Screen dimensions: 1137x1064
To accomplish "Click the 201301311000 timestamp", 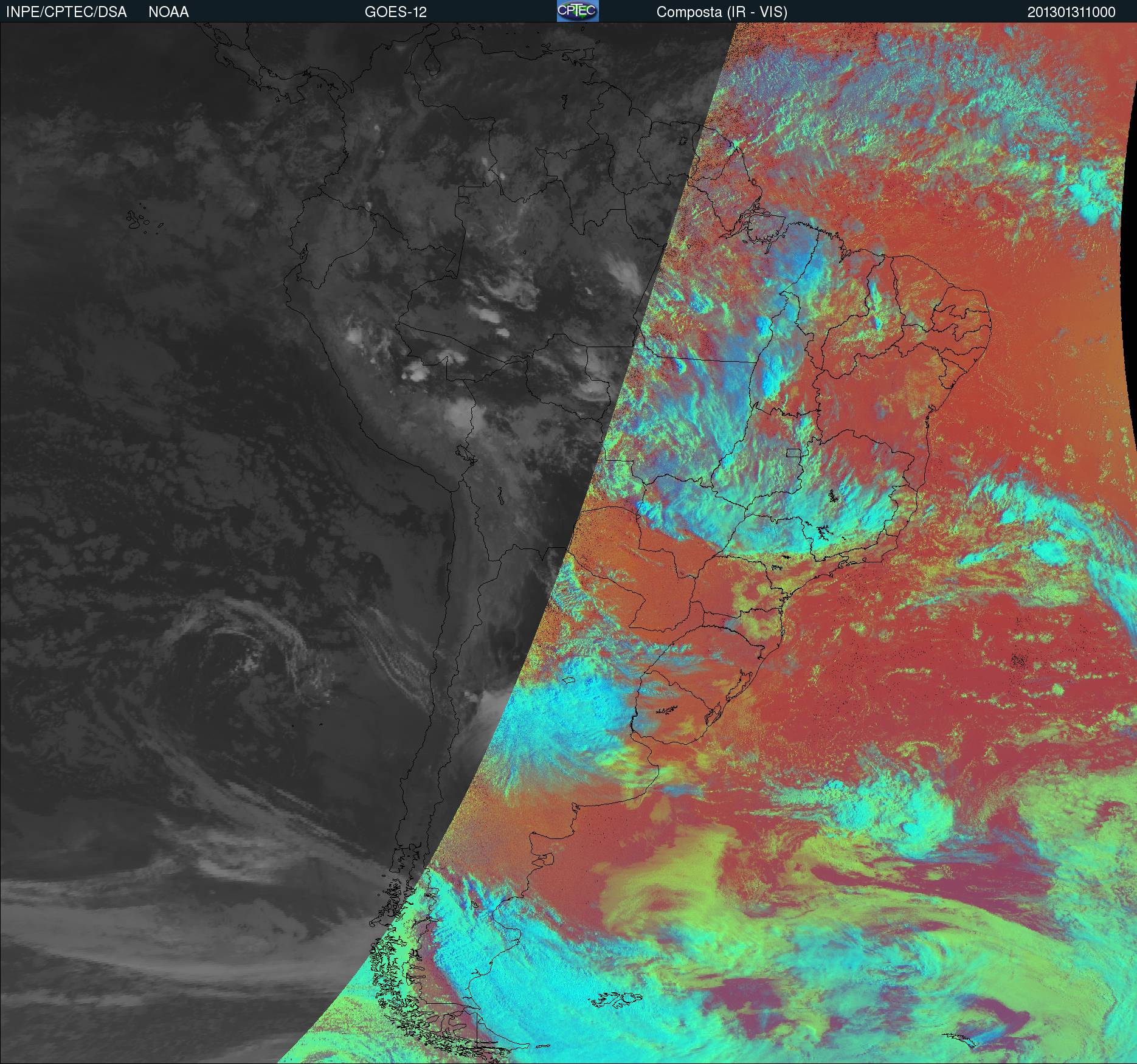I will (1071, 13).
